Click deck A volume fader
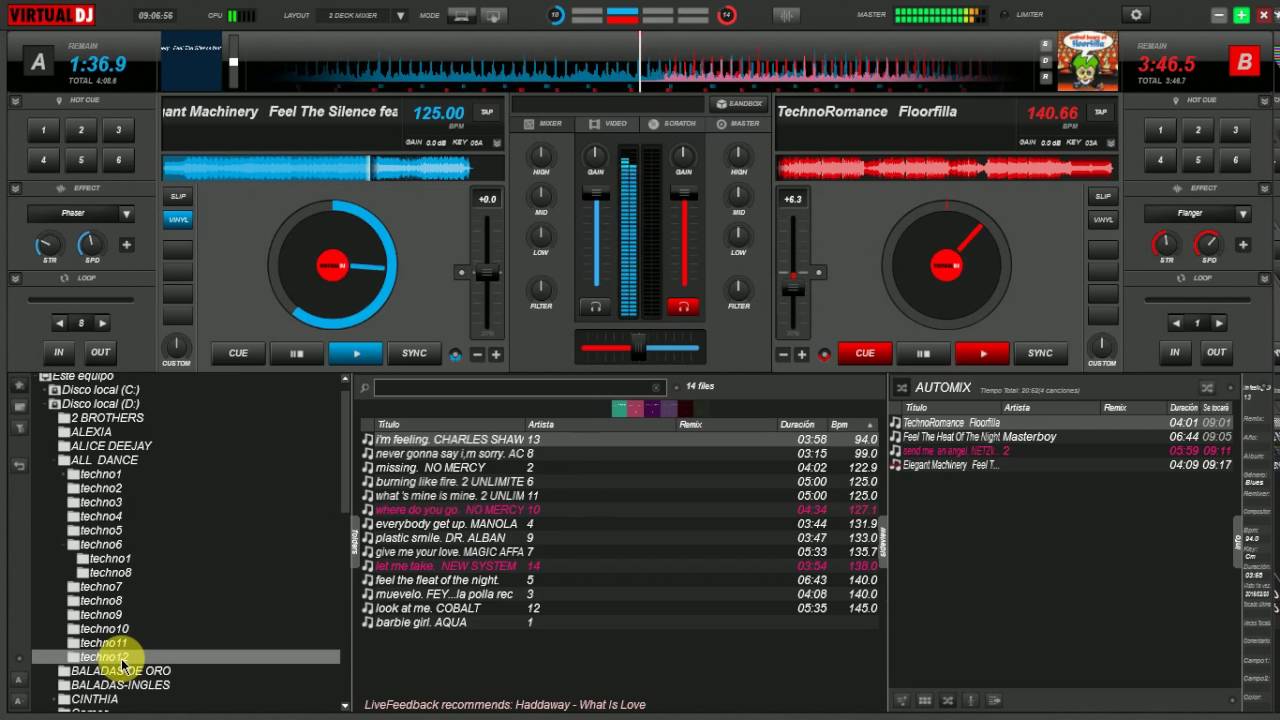Image resolution: width=1280 pixels, height=720 pixels. point(596,193)
